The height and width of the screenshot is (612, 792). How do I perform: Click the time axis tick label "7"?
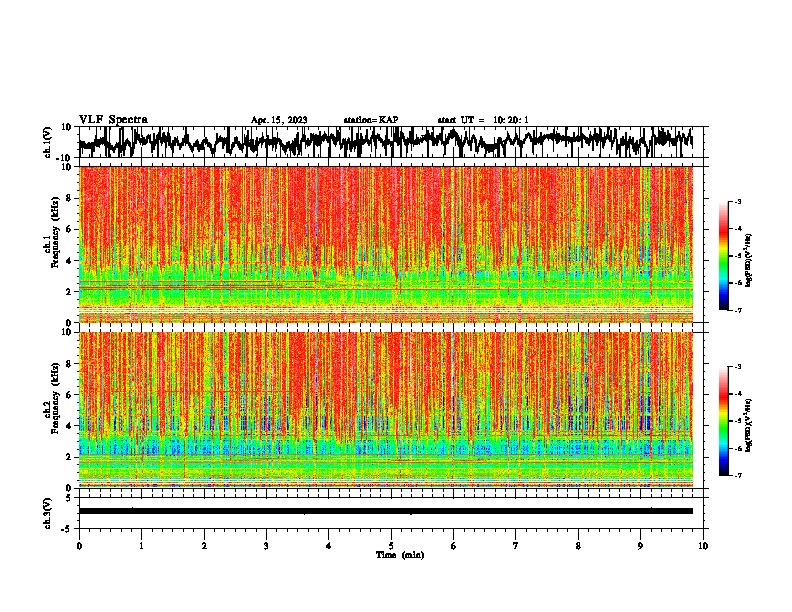point(516,546)
